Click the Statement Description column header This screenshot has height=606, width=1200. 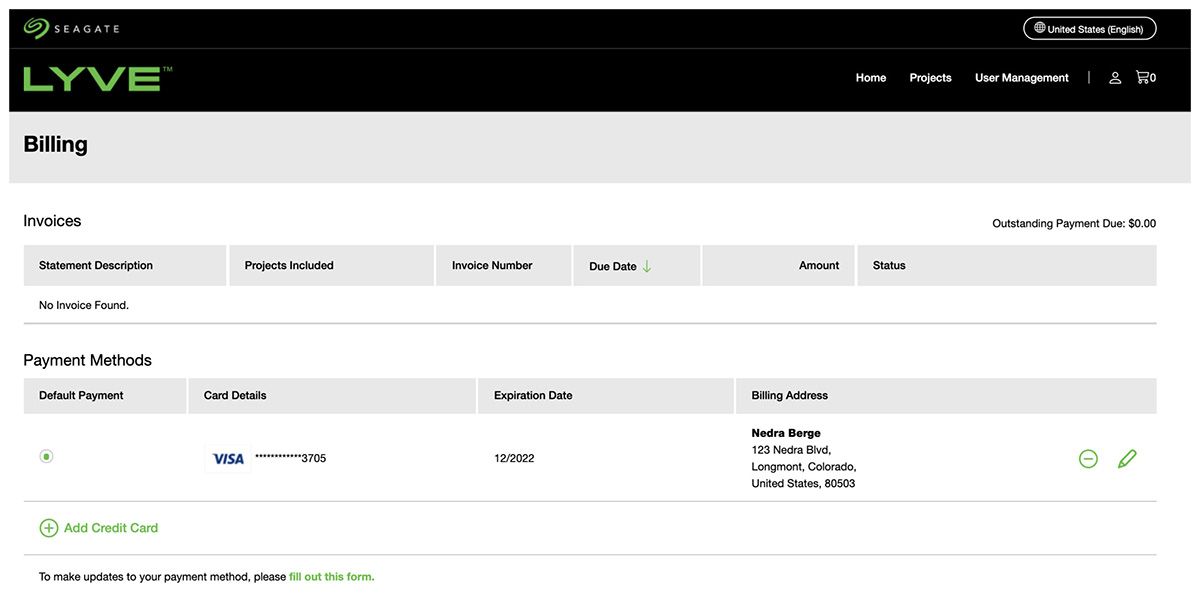(96, 266)
